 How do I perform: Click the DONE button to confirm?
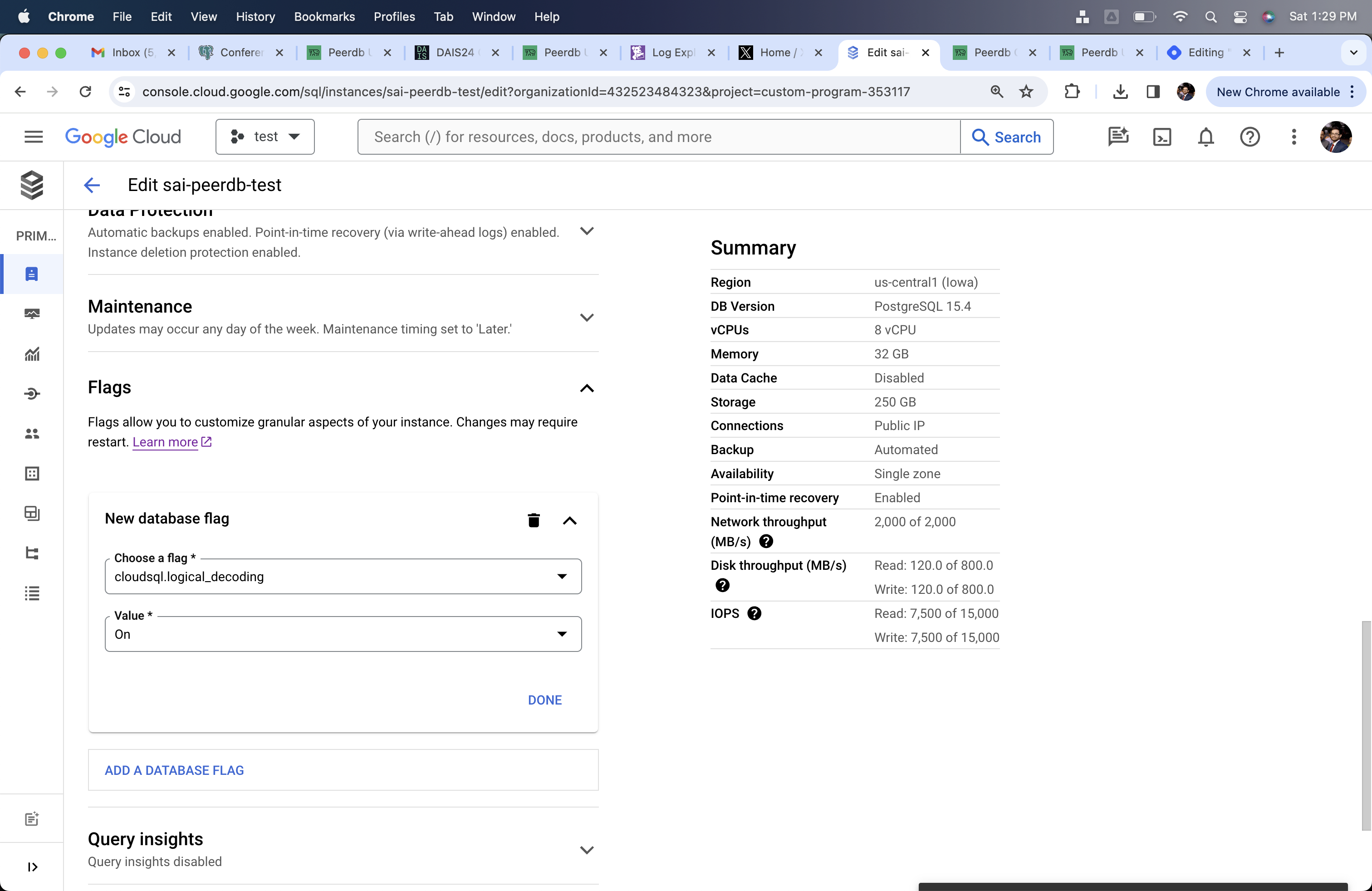point(545,699)
